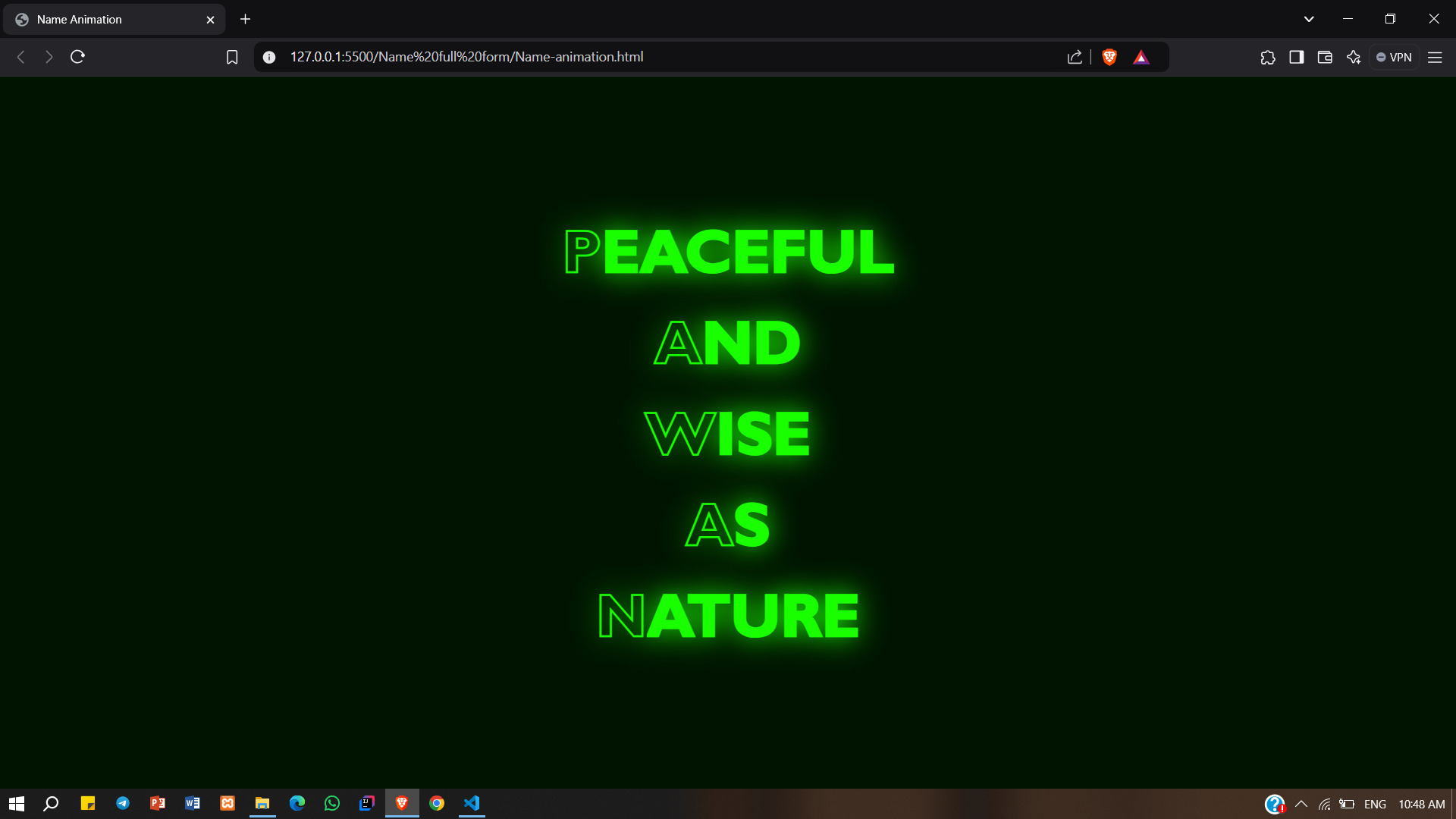Show hidden system tray icons chevron

[x=1301, y=804]
